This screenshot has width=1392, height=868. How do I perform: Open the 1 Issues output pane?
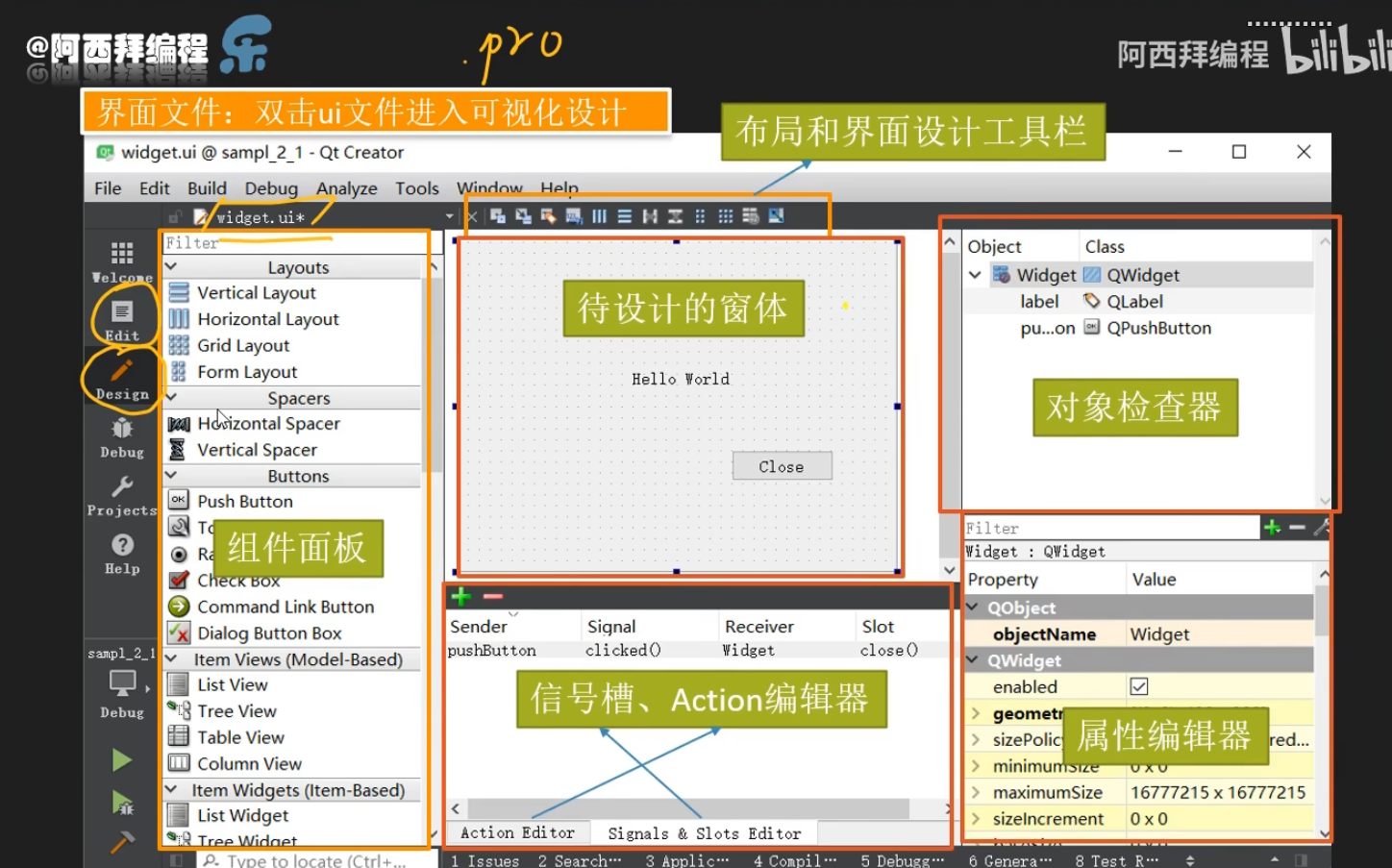pos(485,860)
